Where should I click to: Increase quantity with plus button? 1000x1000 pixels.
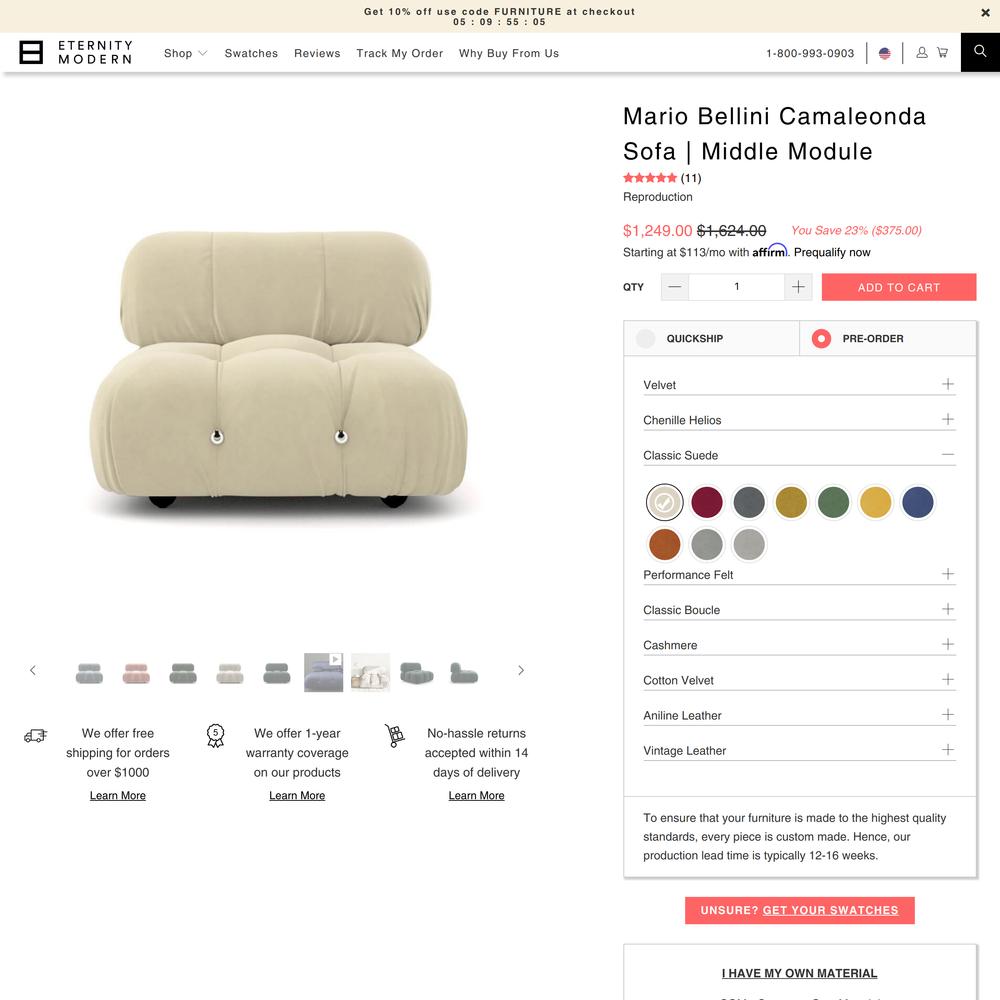pos(798,287)
